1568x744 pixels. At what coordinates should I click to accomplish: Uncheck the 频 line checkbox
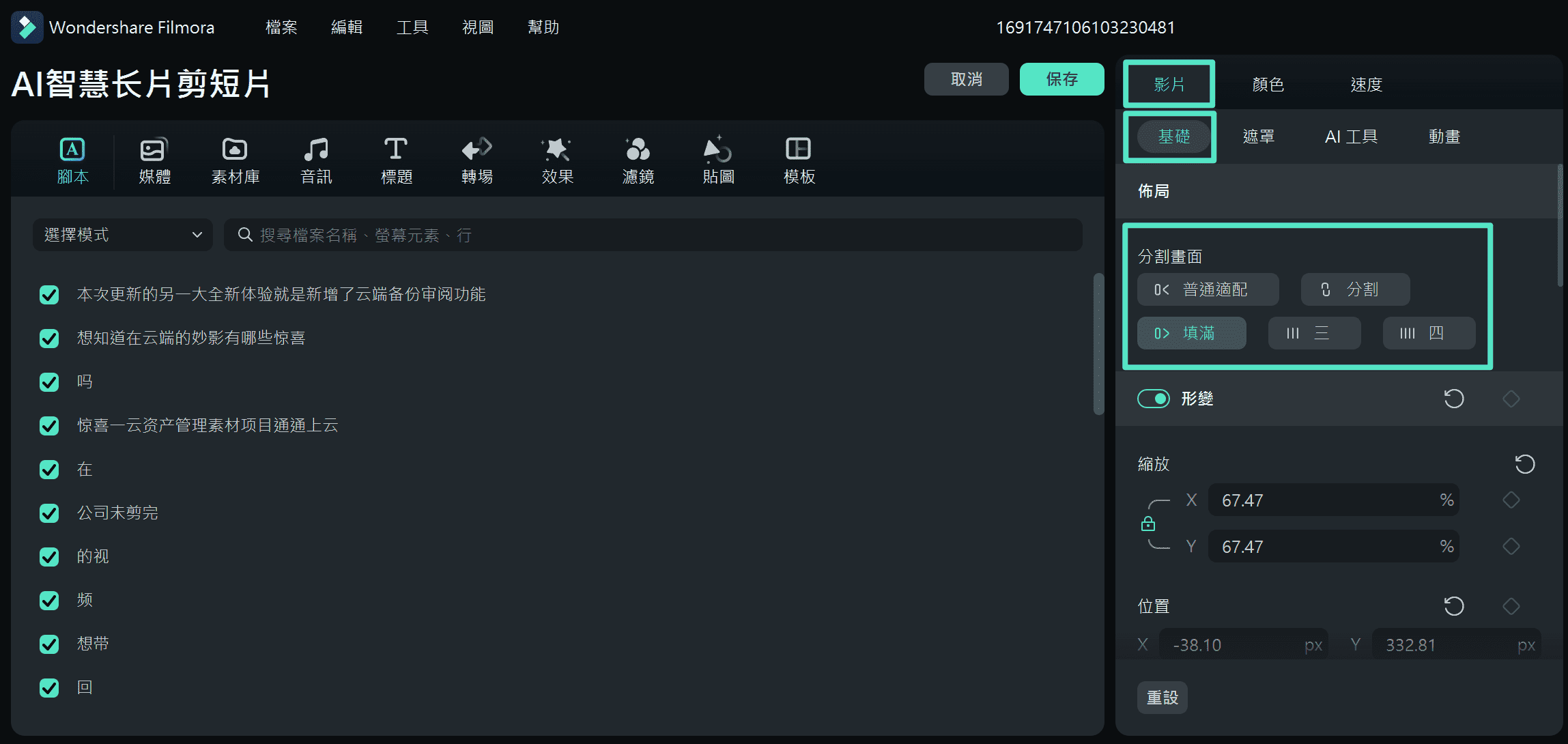point(49,601)
